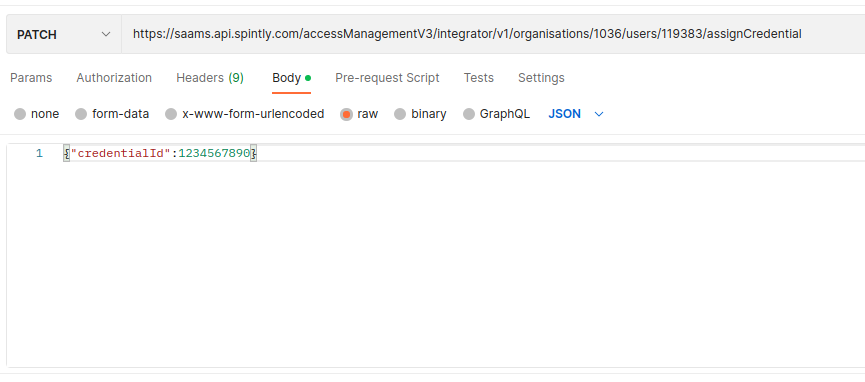Open the Tests tab

[478, 78]
